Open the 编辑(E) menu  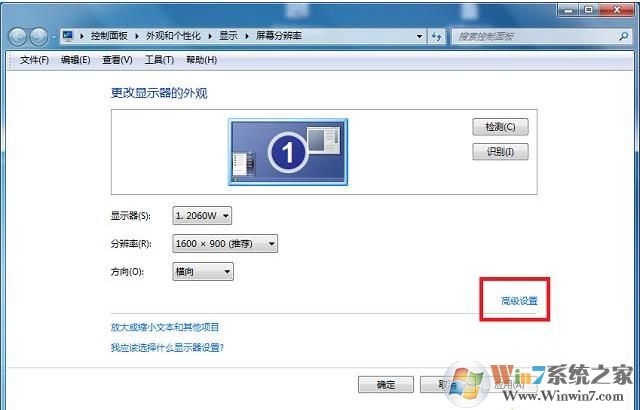pos(75,60)
